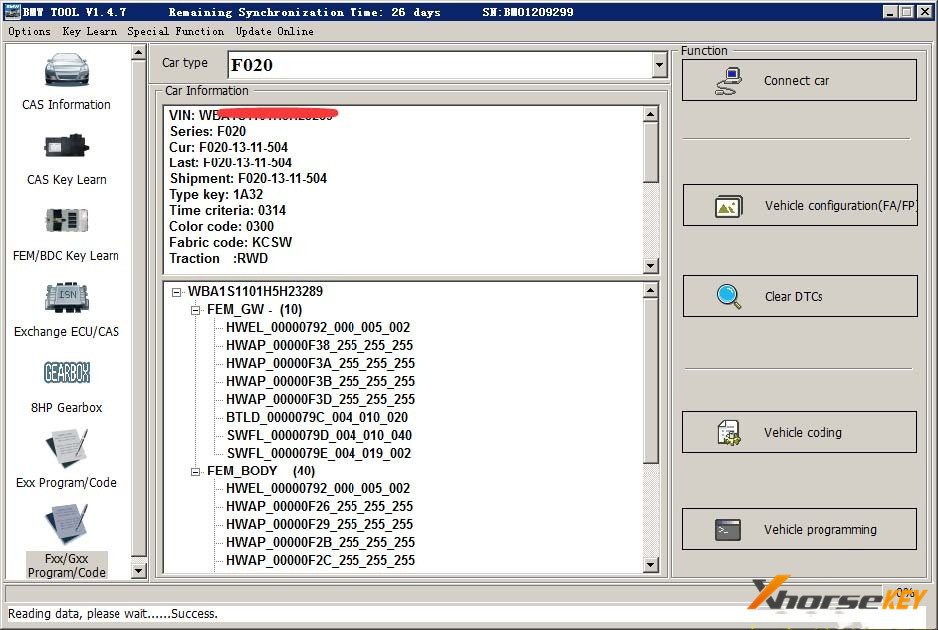Screen dimensions: 938x630
Task: Open Fxx/Gxx Program/Code notepad icon
Action: tap(66, 524)
